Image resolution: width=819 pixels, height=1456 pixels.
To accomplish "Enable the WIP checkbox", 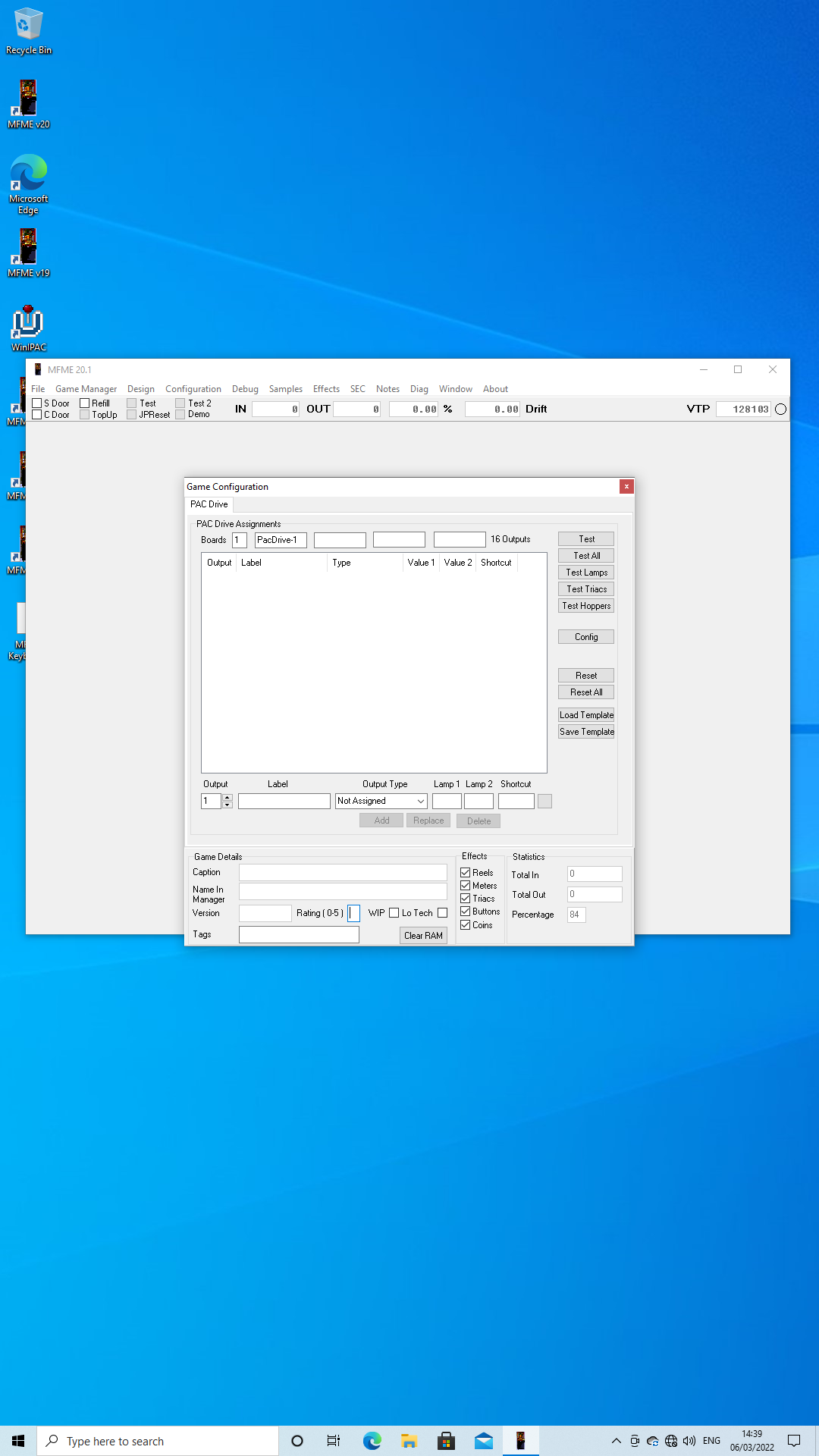I will click(x=394, y=913).
